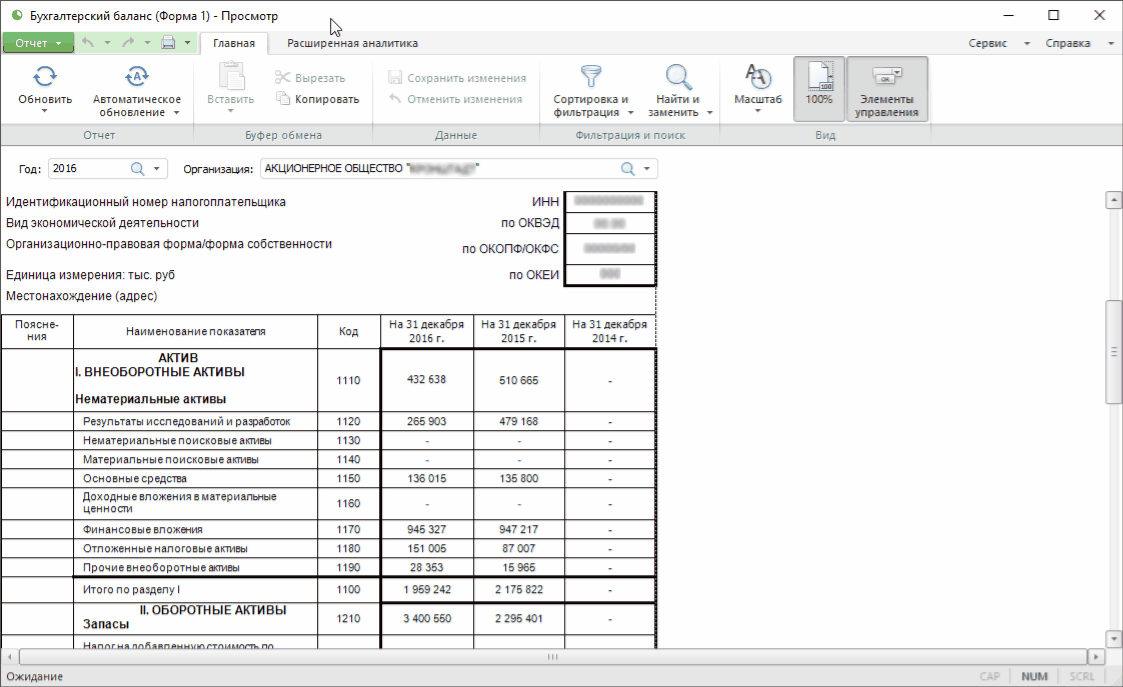This screenshot has height=687, width=1123.
Task: Click the print icon in quick toolbar
Action: tap(169, 43)
